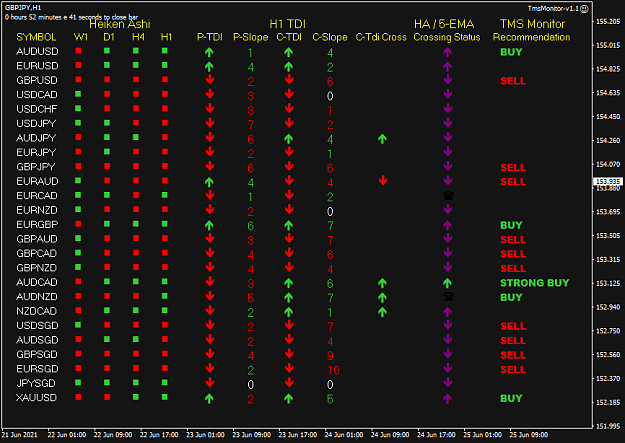The width and height of the screenshot is (625, 443).
Task: Click the USDJPY P-Slope value 7
Action: (251, 125)
